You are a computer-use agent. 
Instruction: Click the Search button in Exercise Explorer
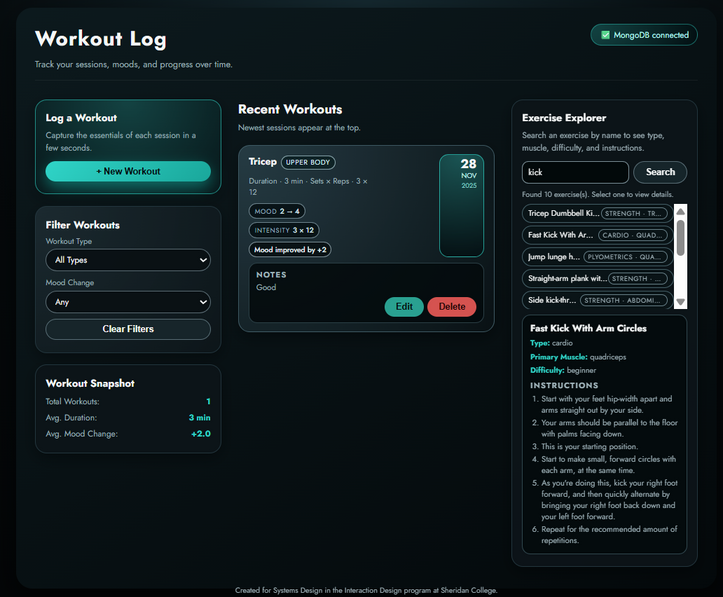tap(660, 172)
